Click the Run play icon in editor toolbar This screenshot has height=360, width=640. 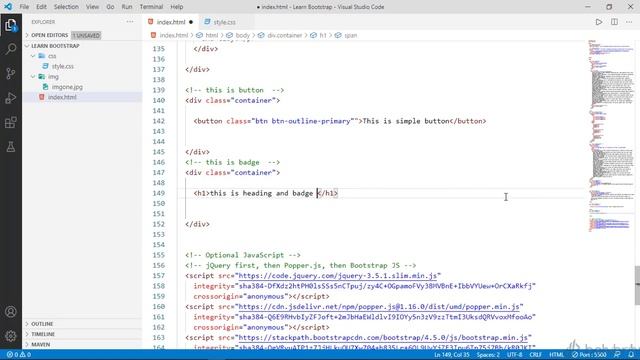click(599, 22)
